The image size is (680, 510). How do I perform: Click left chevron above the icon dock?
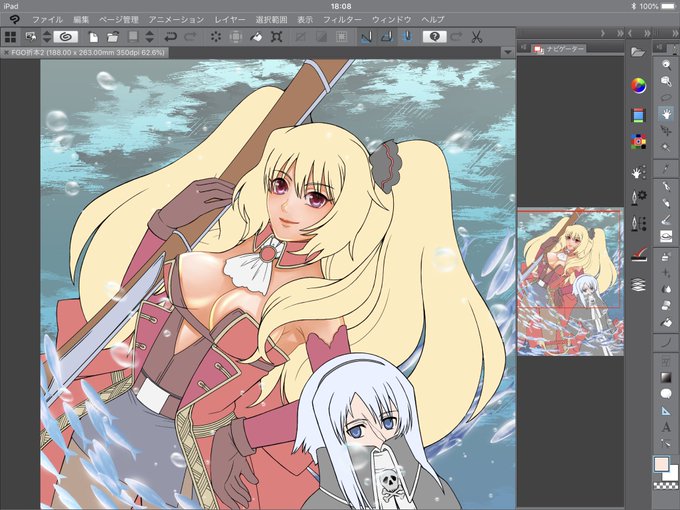(630, 33)
